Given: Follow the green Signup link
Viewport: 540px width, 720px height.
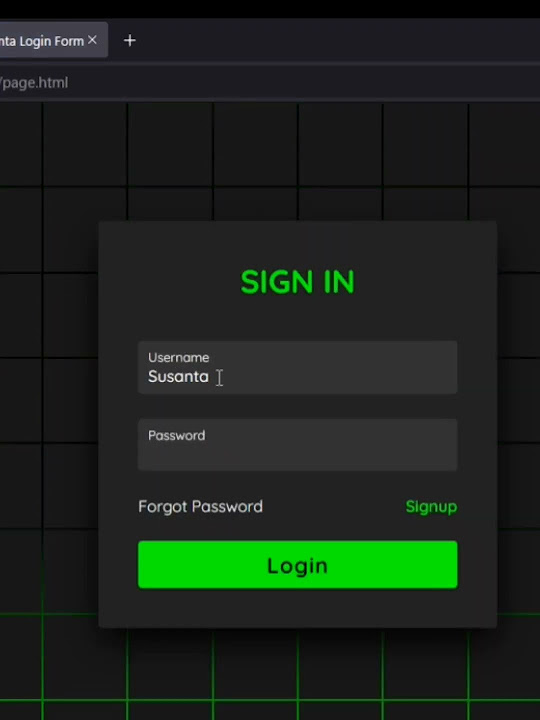Looking at the screenshot, I should [x=431, y=507].
